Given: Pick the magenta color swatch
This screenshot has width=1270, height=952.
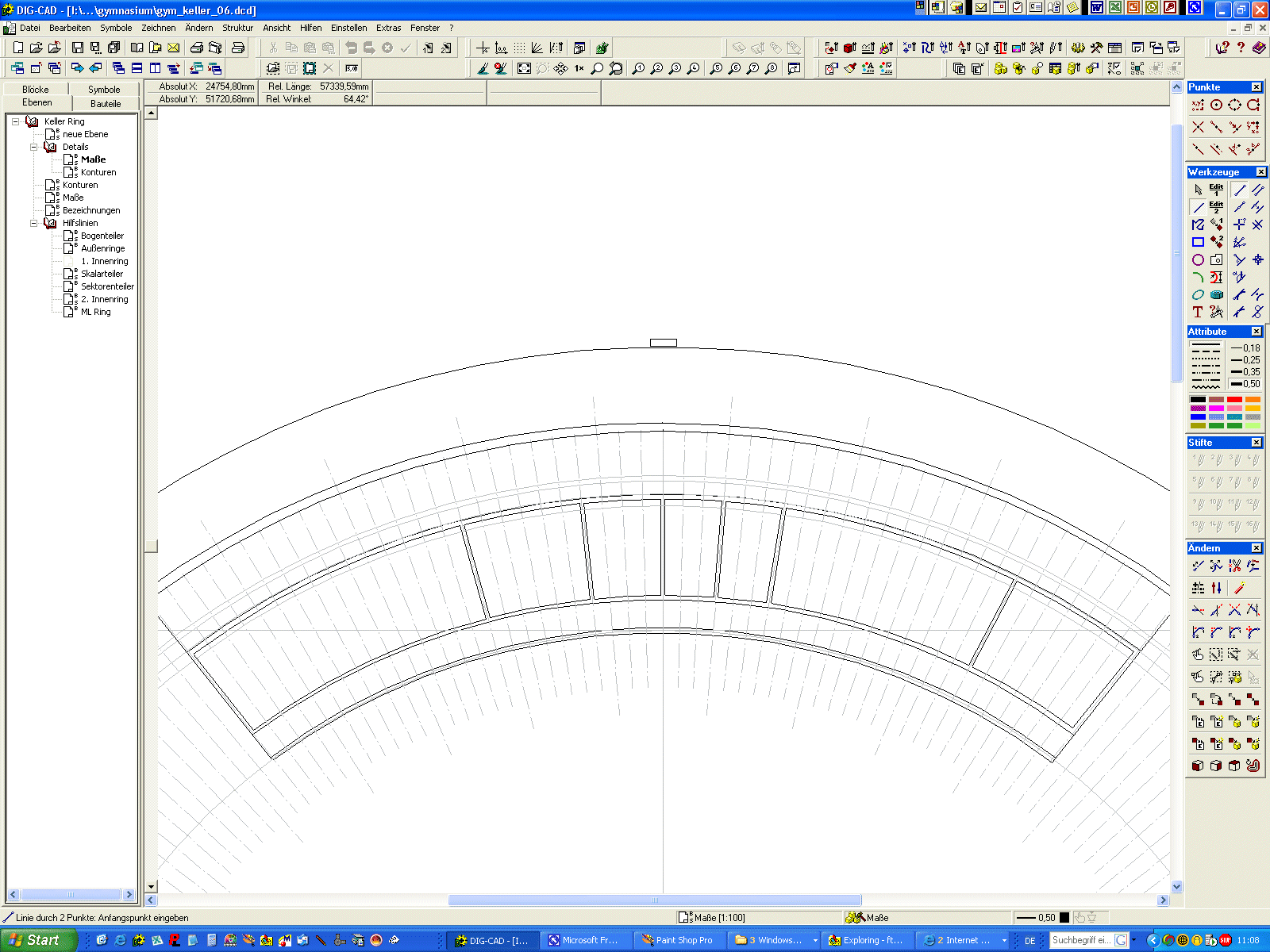Looking at the screenshot, I should (x=1216, y=409).
